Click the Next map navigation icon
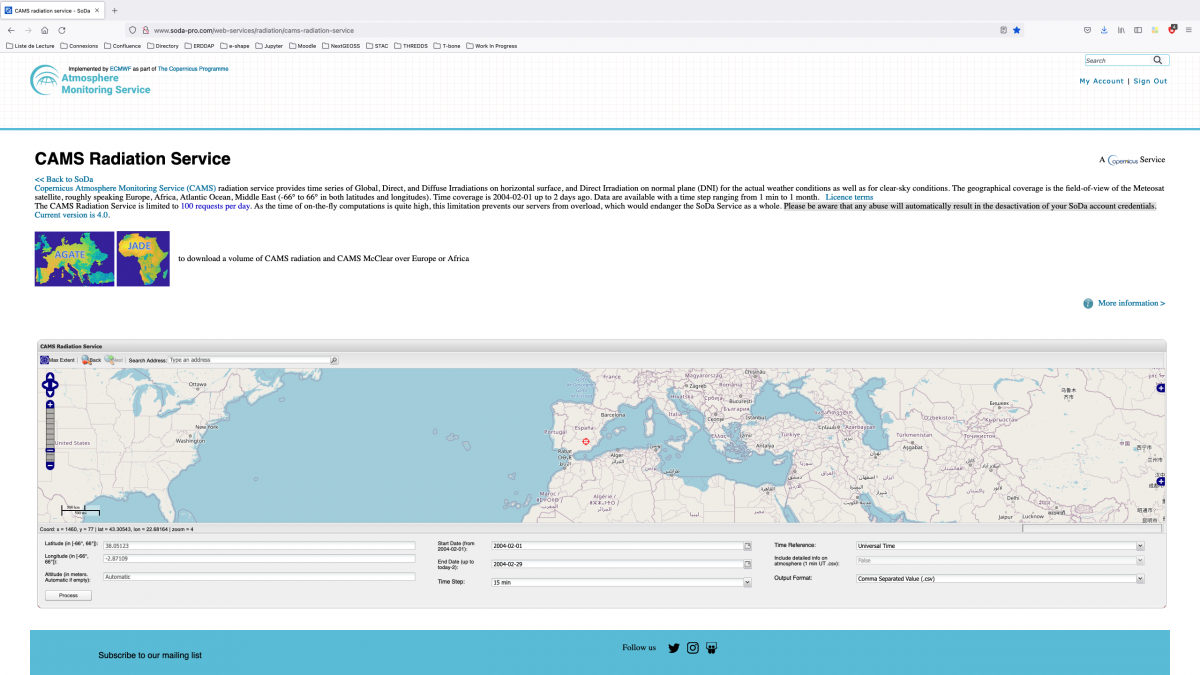Image resolution: width=1200 pixels, height=675 pixels. (108, 360)
